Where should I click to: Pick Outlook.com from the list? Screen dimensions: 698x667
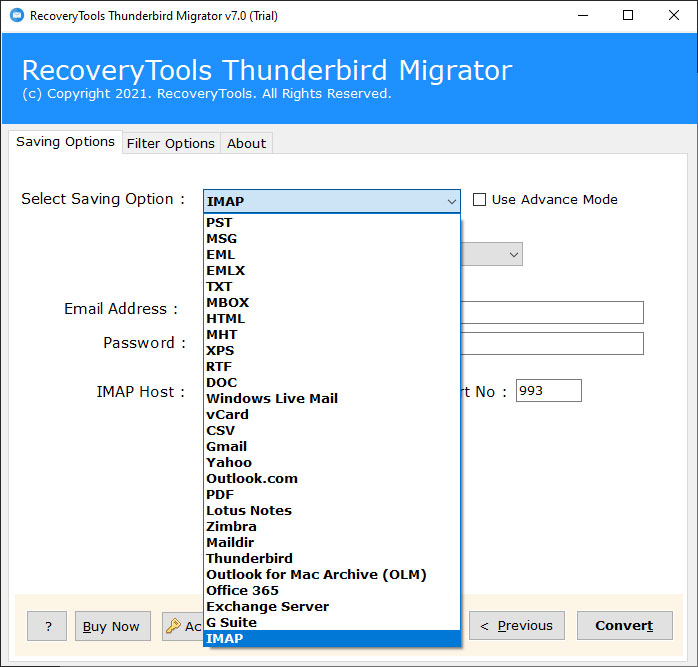332,478
